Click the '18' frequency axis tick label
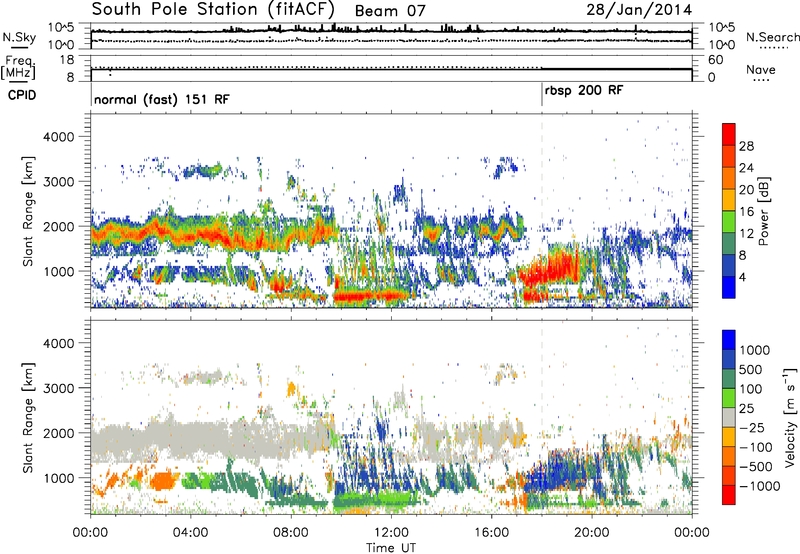 [67, 60]
